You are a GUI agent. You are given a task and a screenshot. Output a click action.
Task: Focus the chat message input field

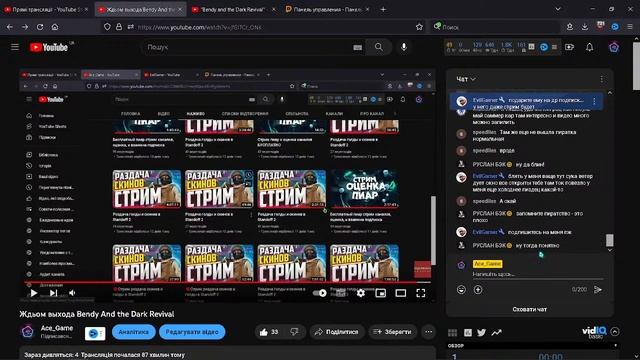tap(538, 274)
